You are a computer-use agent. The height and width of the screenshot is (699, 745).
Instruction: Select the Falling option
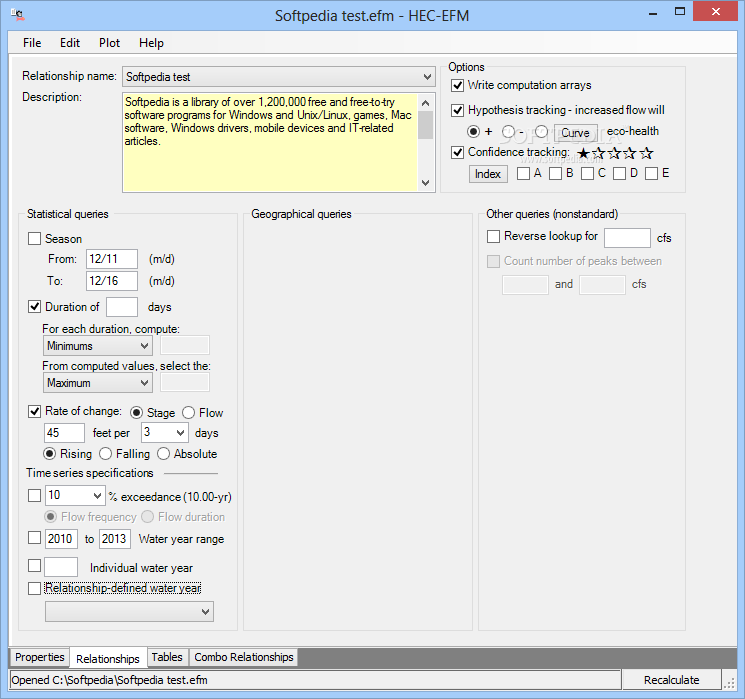click(x=105, y=454)
